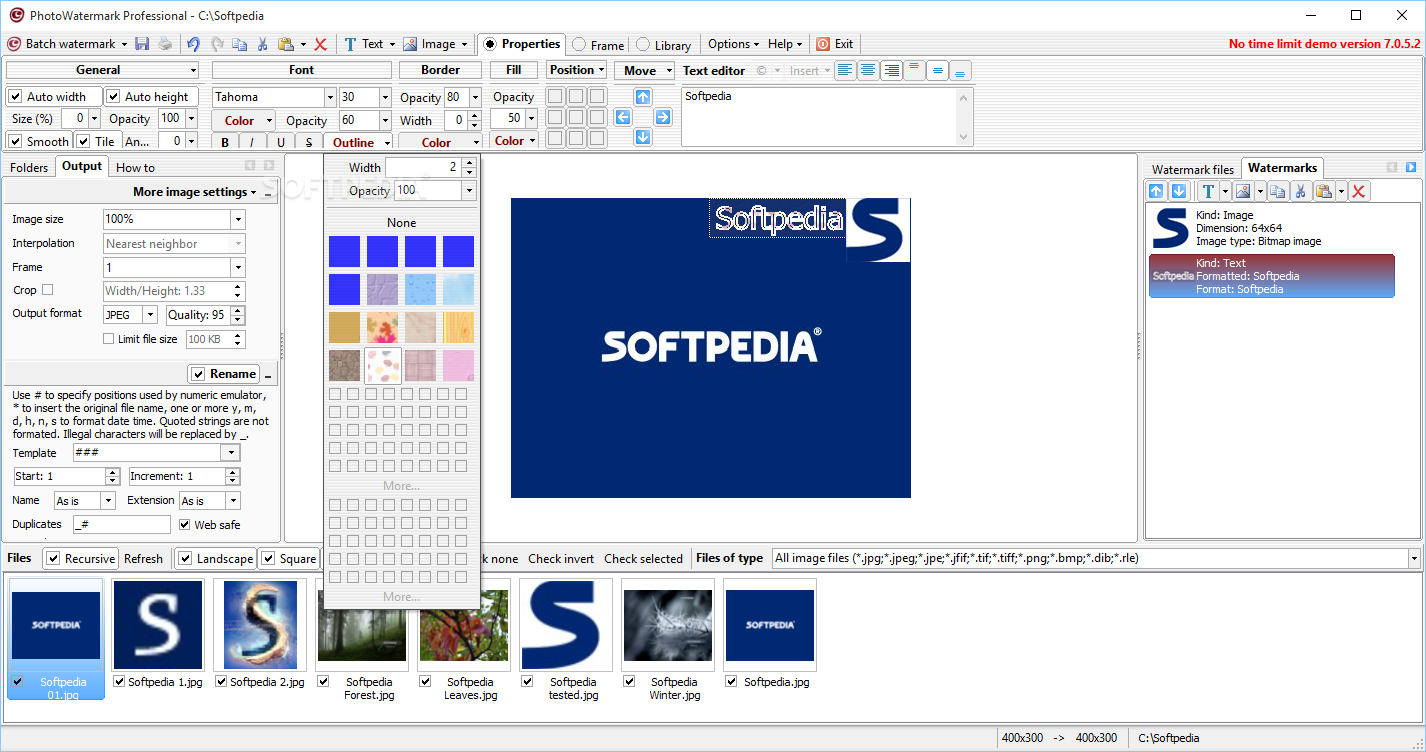1426x752 pixels.
Task: Select None in the outline texture popup
Action: pyautogui.click(x=402, y=223)
